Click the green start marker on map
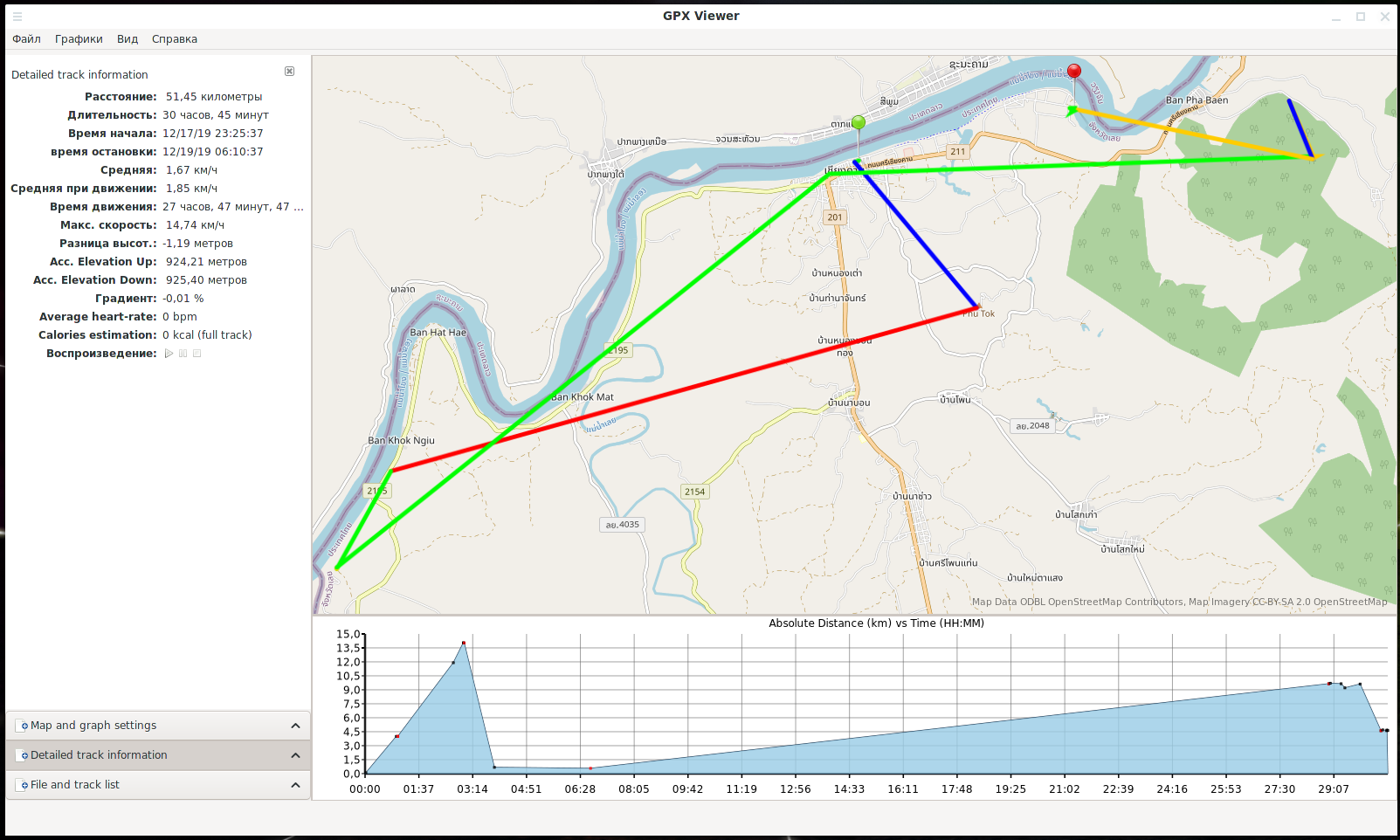 859,122
